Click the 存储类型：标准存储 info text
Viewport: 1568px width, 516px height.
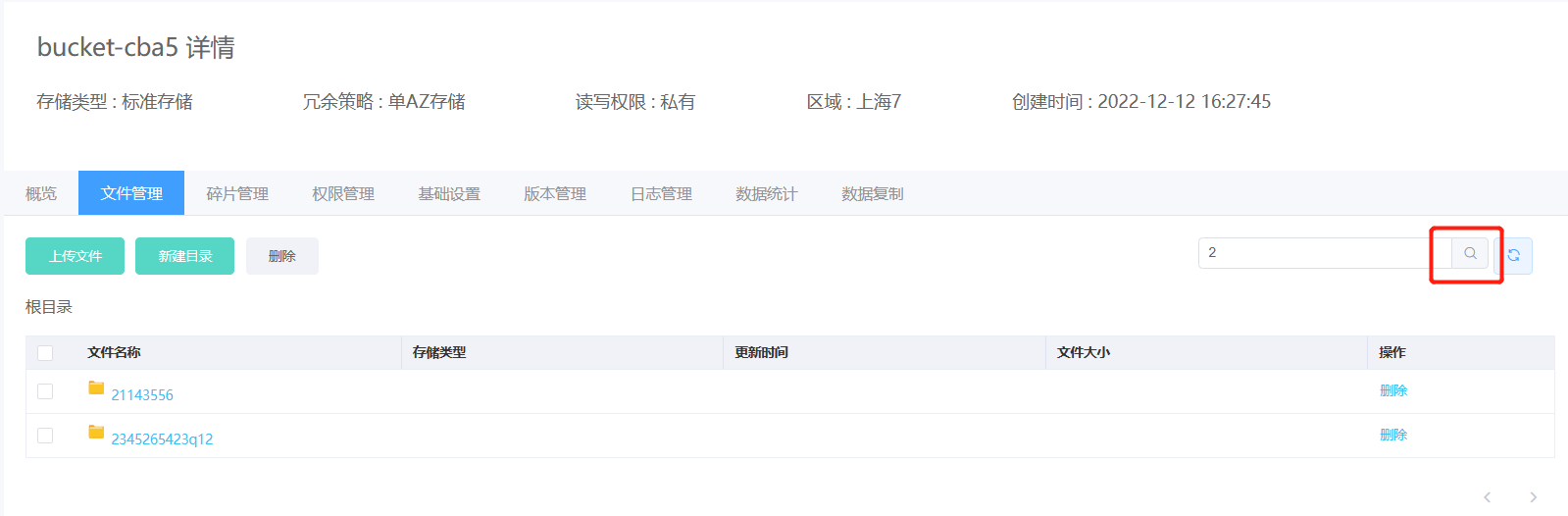click(115, 101)
